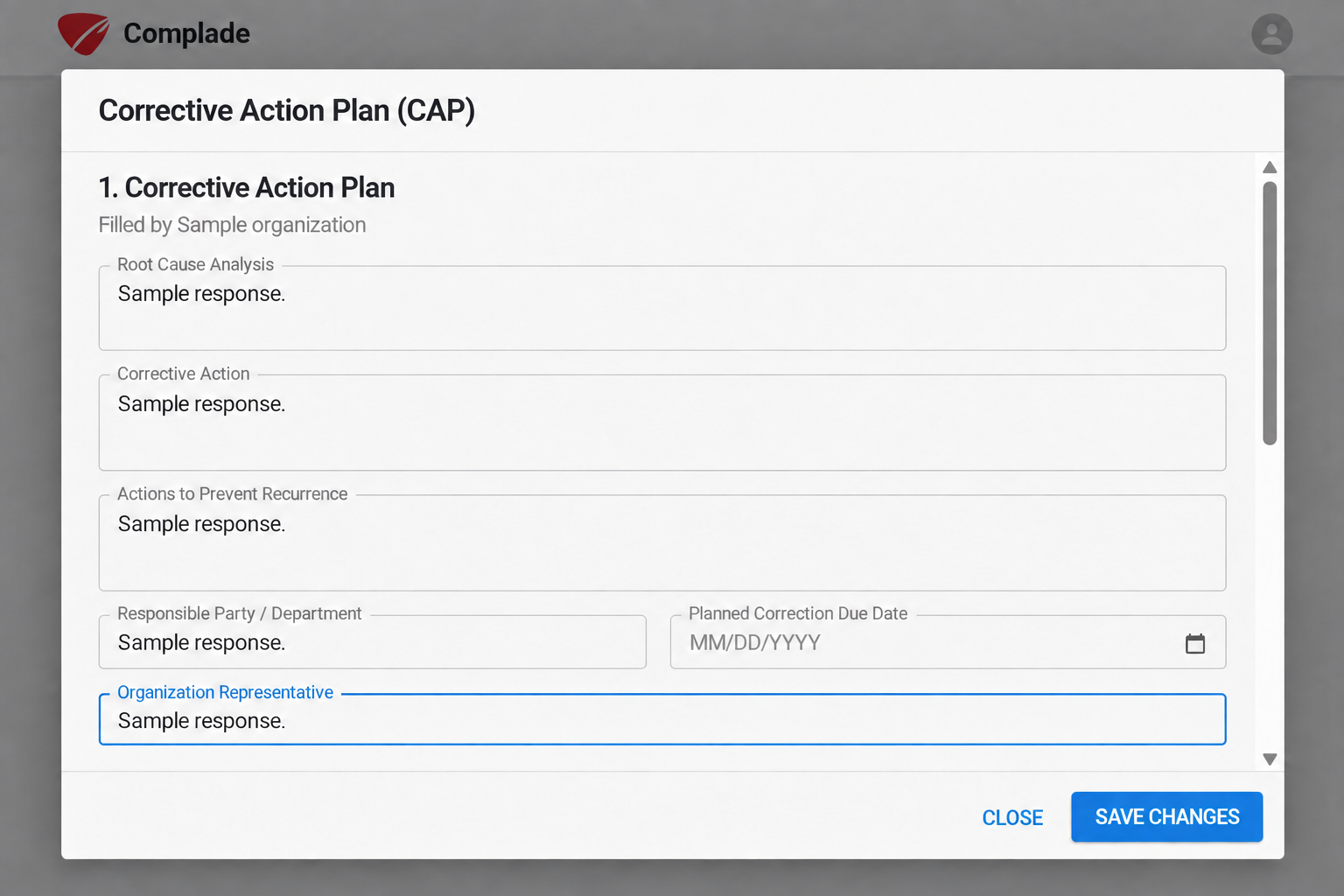Click the 'Corrective Action Plan (CAP)' title
Screen dimensions: 1344x896
(x=287, y=110)
